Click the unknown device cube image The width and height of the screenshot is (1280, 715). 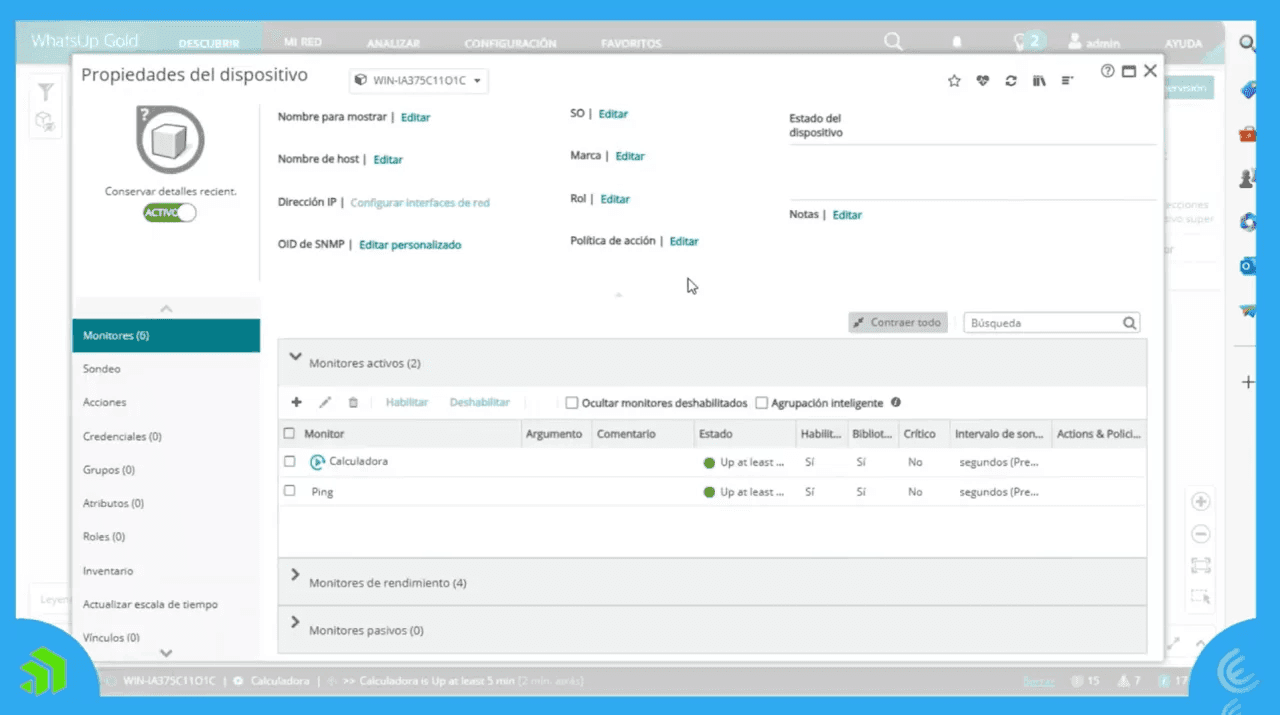tap(170, 140)
